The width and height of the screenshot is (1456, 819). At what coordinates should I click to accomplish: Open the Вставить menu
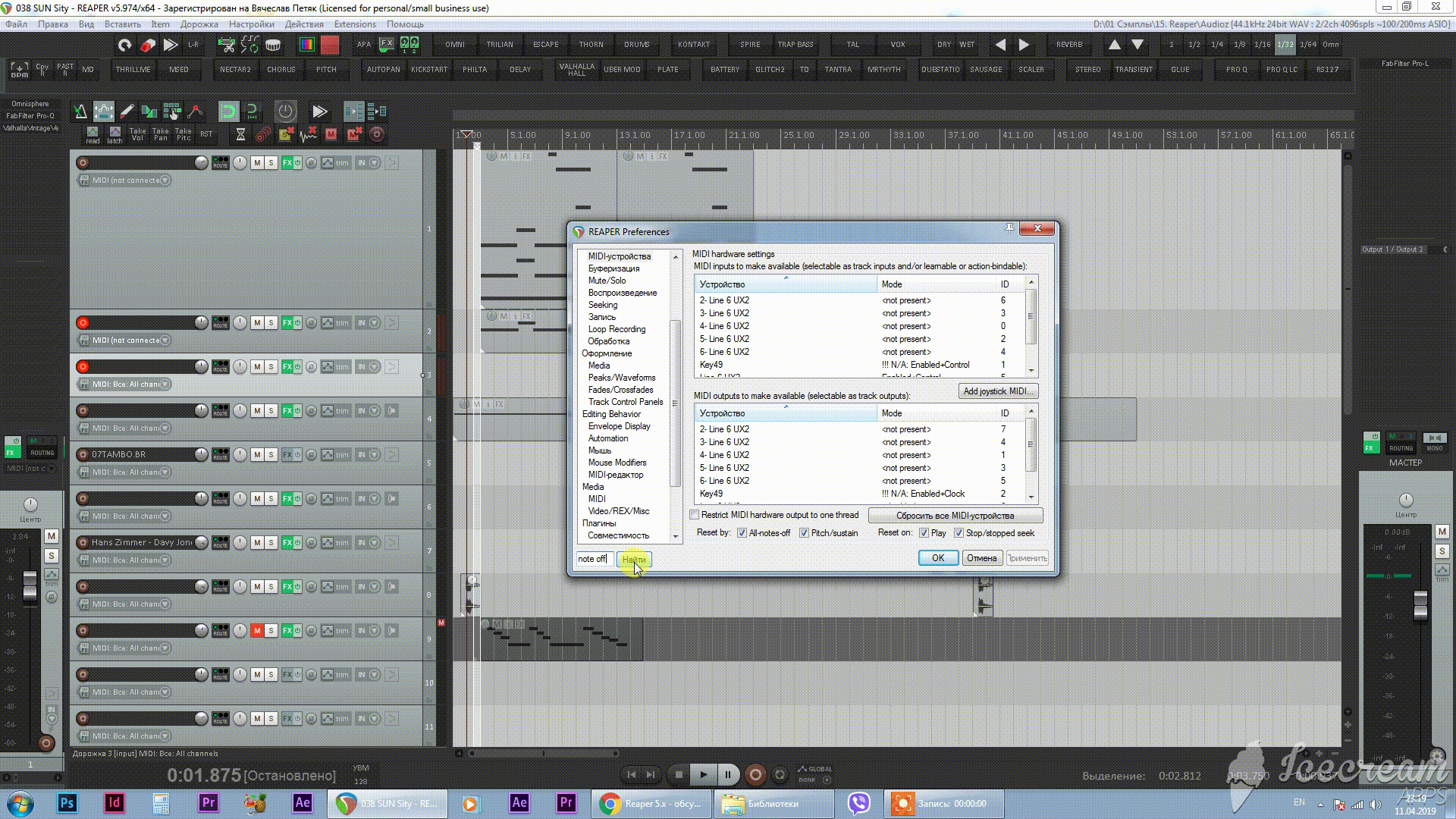pos(122,24)
